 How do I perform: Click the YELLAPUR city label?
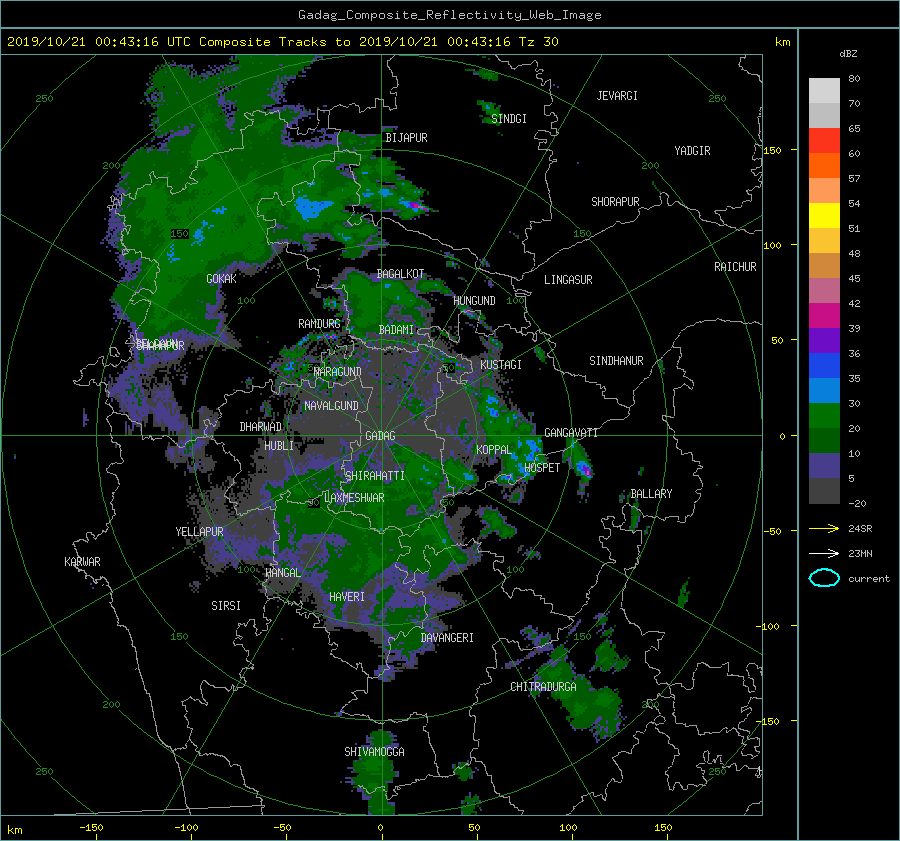click(x=199, y=532)
